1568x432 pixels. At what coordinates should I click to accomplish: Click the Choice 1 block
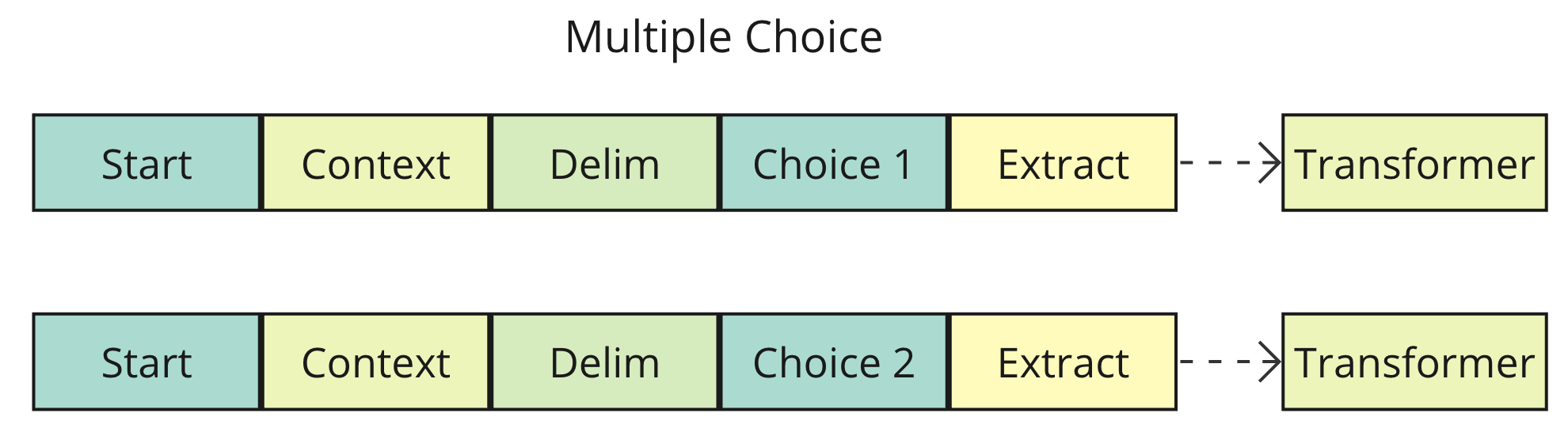point(833,164)
